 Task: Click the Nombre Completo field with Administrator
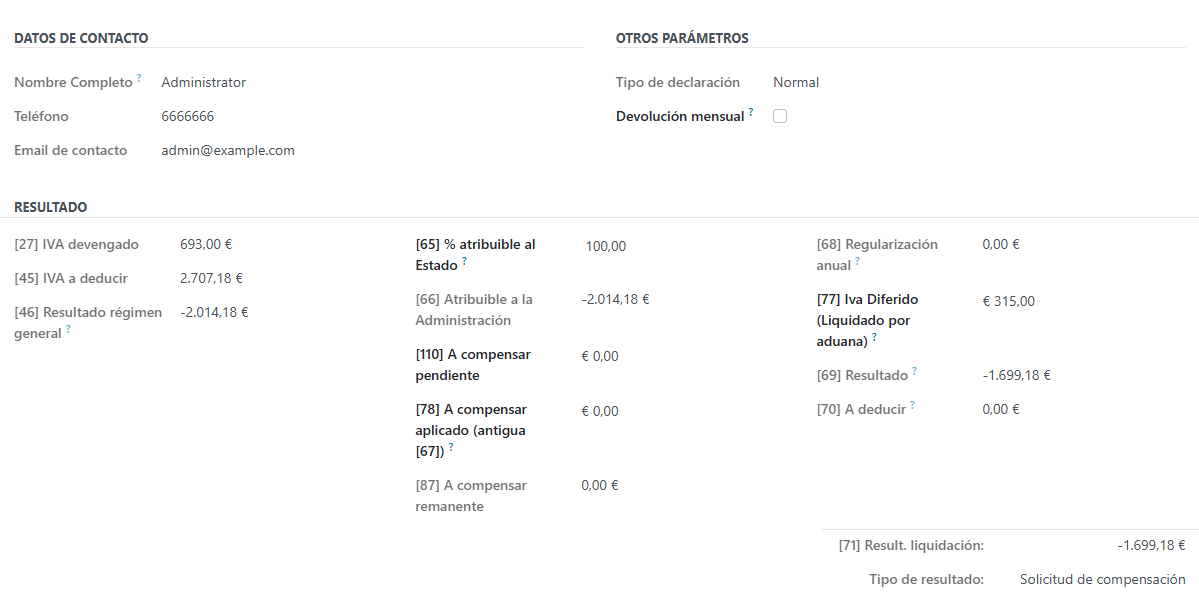click(204, 83)
